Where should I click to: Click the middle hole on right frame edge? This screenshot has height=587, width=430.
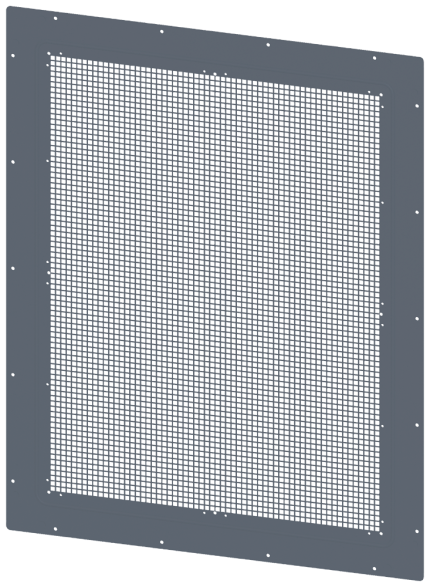tap(417, 319)
